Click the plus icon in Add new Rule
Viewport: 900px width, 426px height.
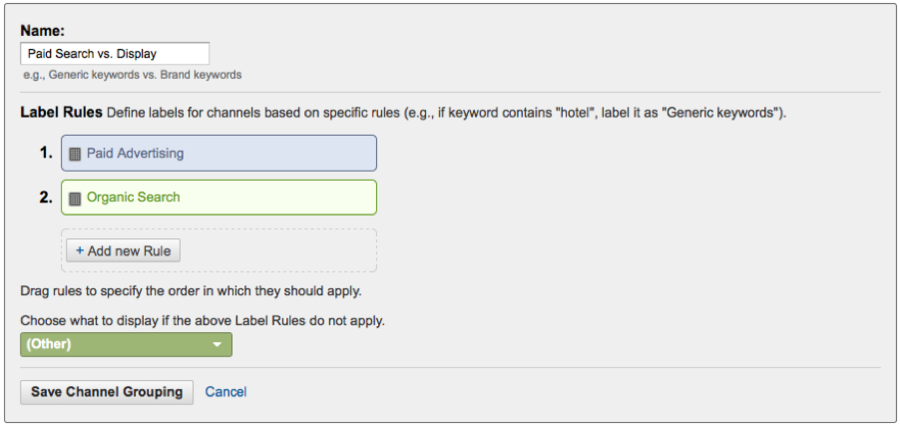tap(80, 250)
